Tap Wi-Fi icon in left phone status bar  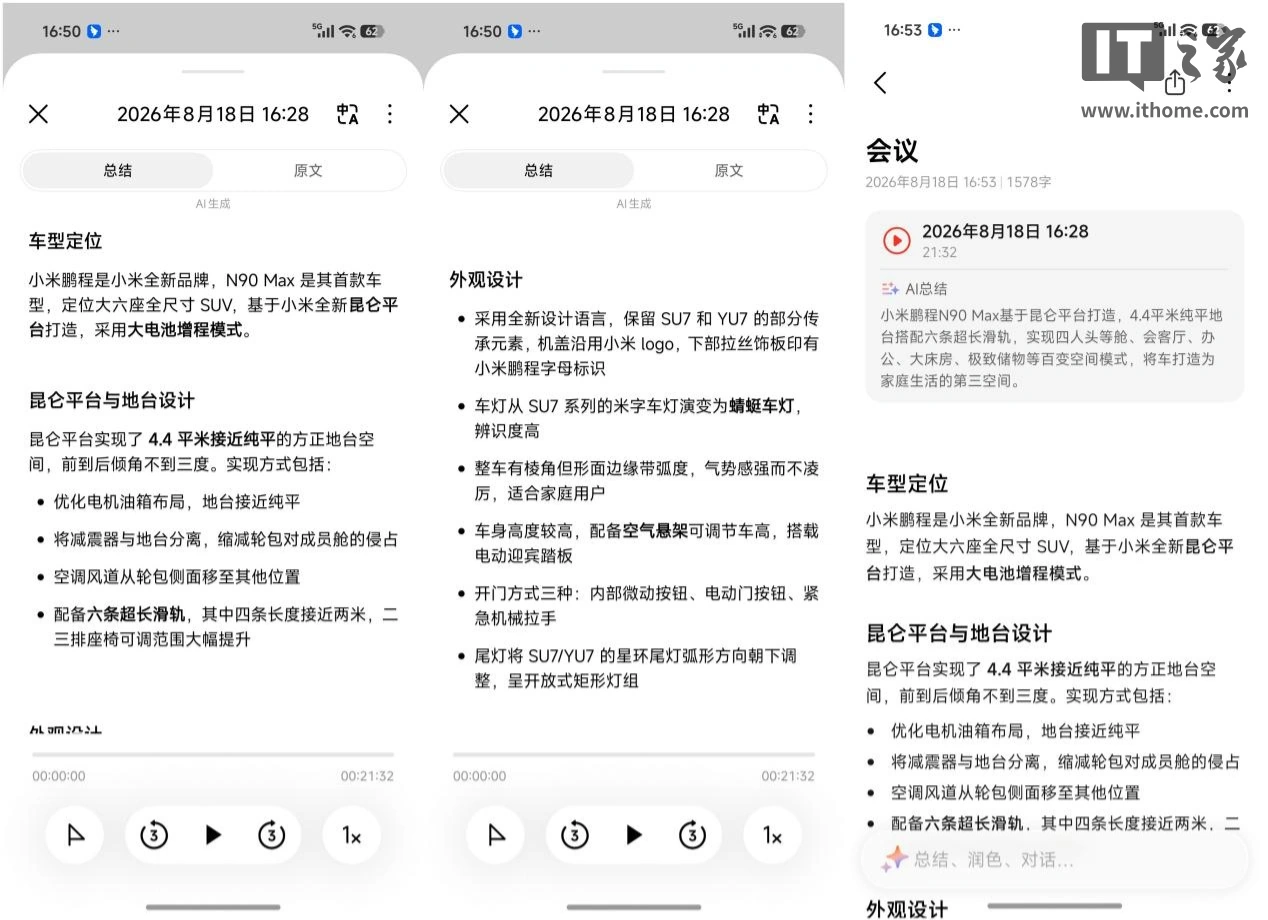[x=347, y=31]
